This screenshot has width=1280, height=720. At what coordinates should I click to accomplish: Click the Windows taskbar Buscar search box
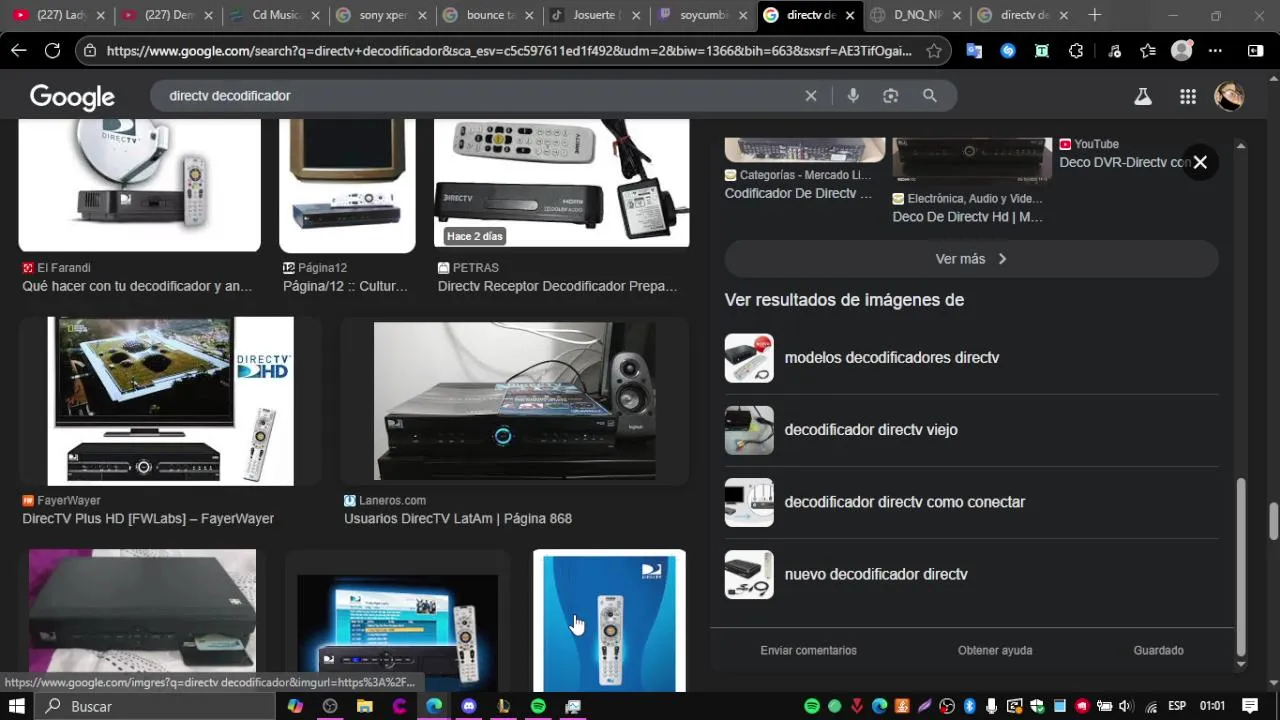coord(155,706)
